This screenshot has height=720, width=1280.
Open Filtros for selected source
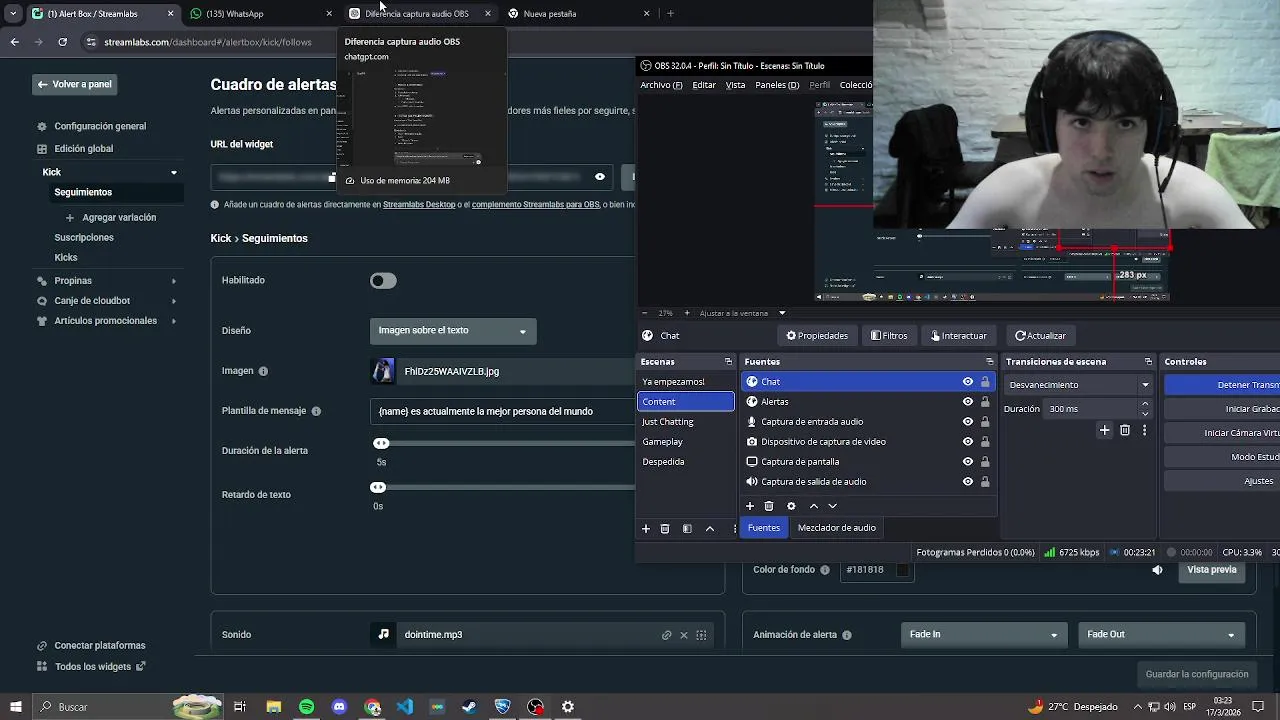pyautogui.click(x=889, y=336)
